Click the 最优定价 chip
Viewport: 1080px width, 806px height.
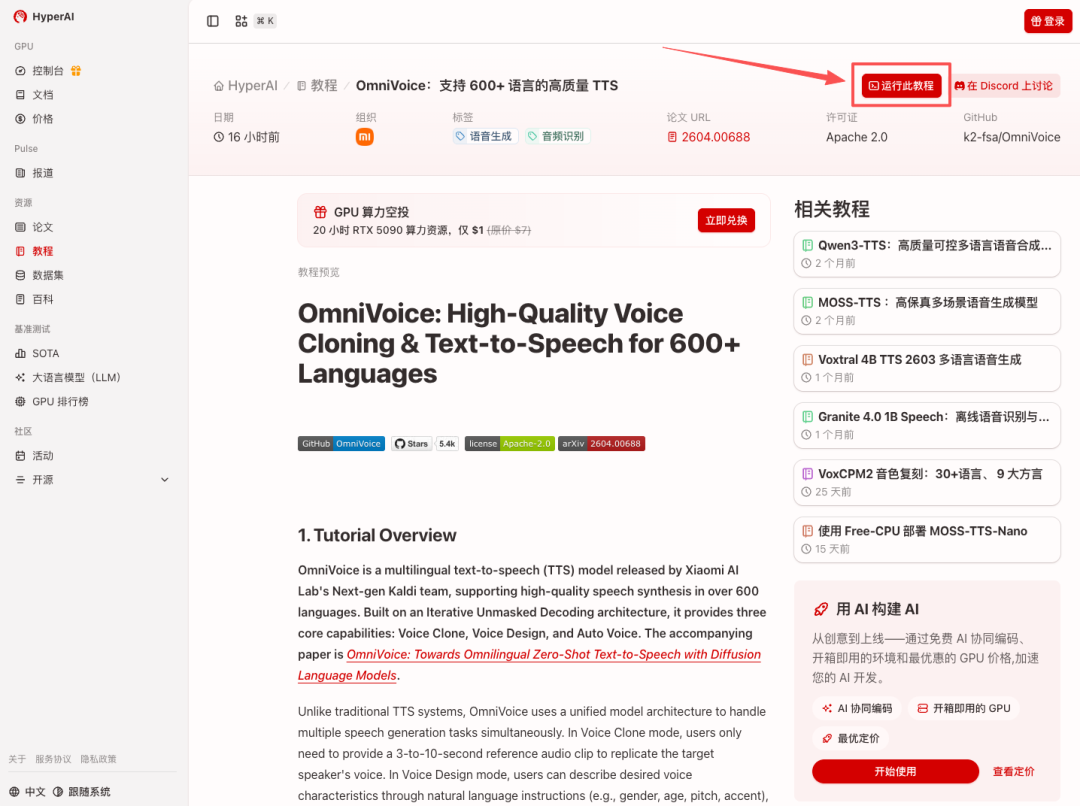[x=851, y=738]
